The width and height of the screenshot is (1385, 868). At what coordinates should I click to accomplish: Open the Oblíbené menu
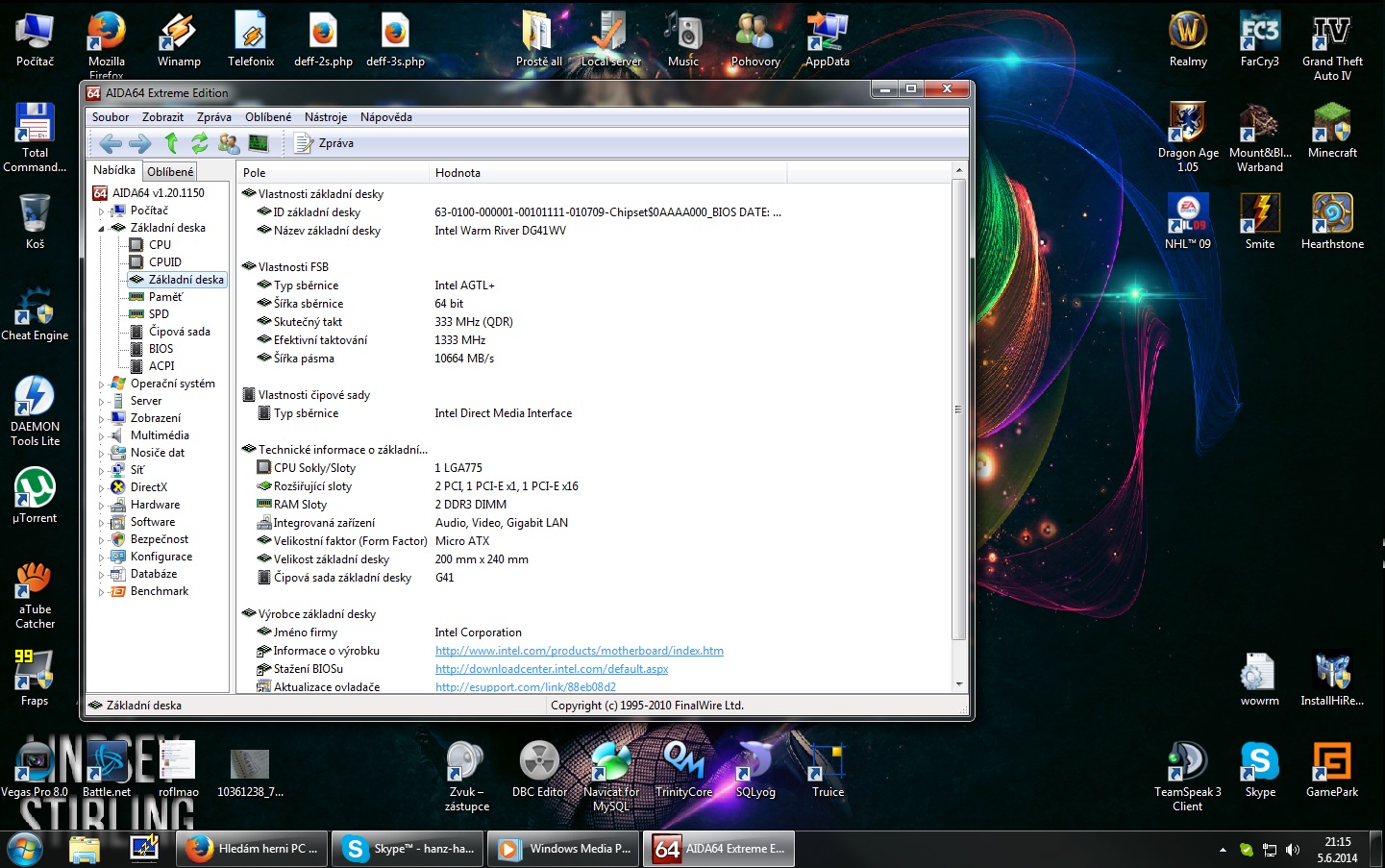[268, 117]
